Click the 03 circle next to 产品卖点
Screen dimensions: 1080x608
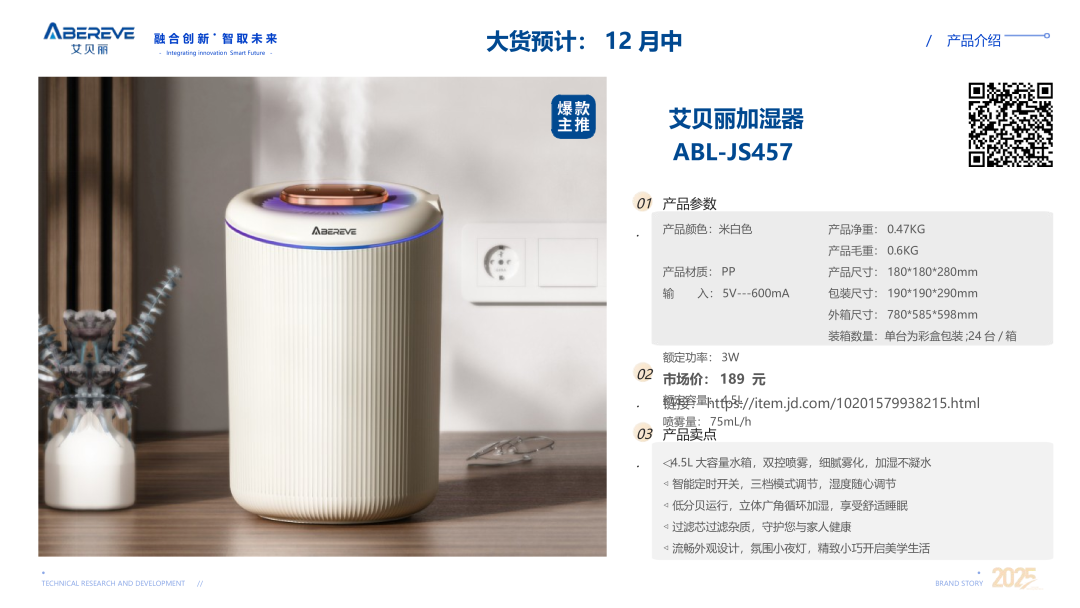click(644, 434)
